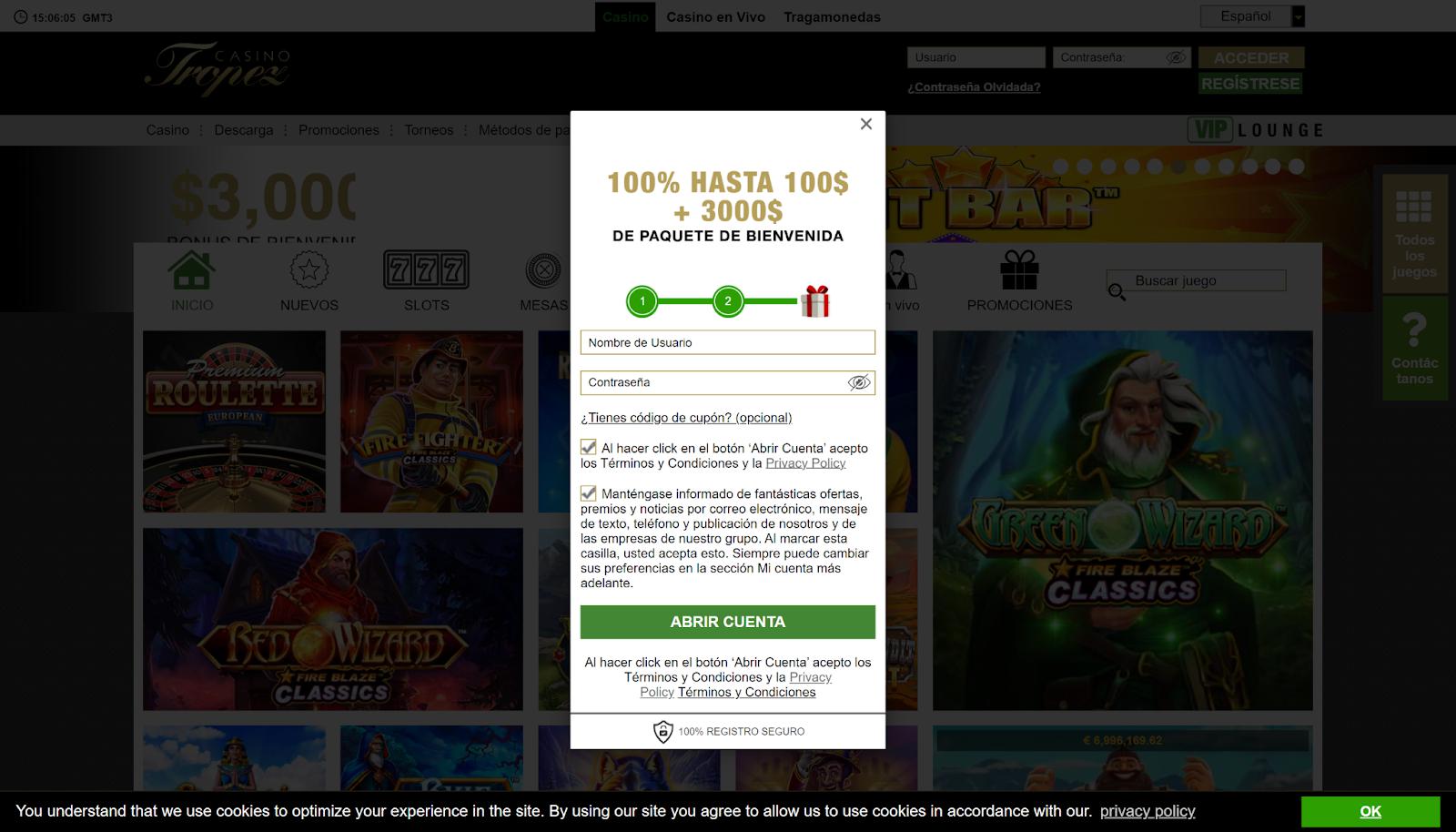Open the Casino item in the navigation bar
Image resolution: width=1456 pixels, height=832 pixels.
coord(167,130)
